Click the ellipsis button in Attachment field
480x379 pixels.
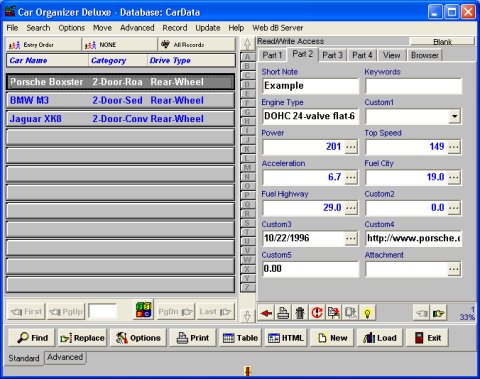coord(454,269)
